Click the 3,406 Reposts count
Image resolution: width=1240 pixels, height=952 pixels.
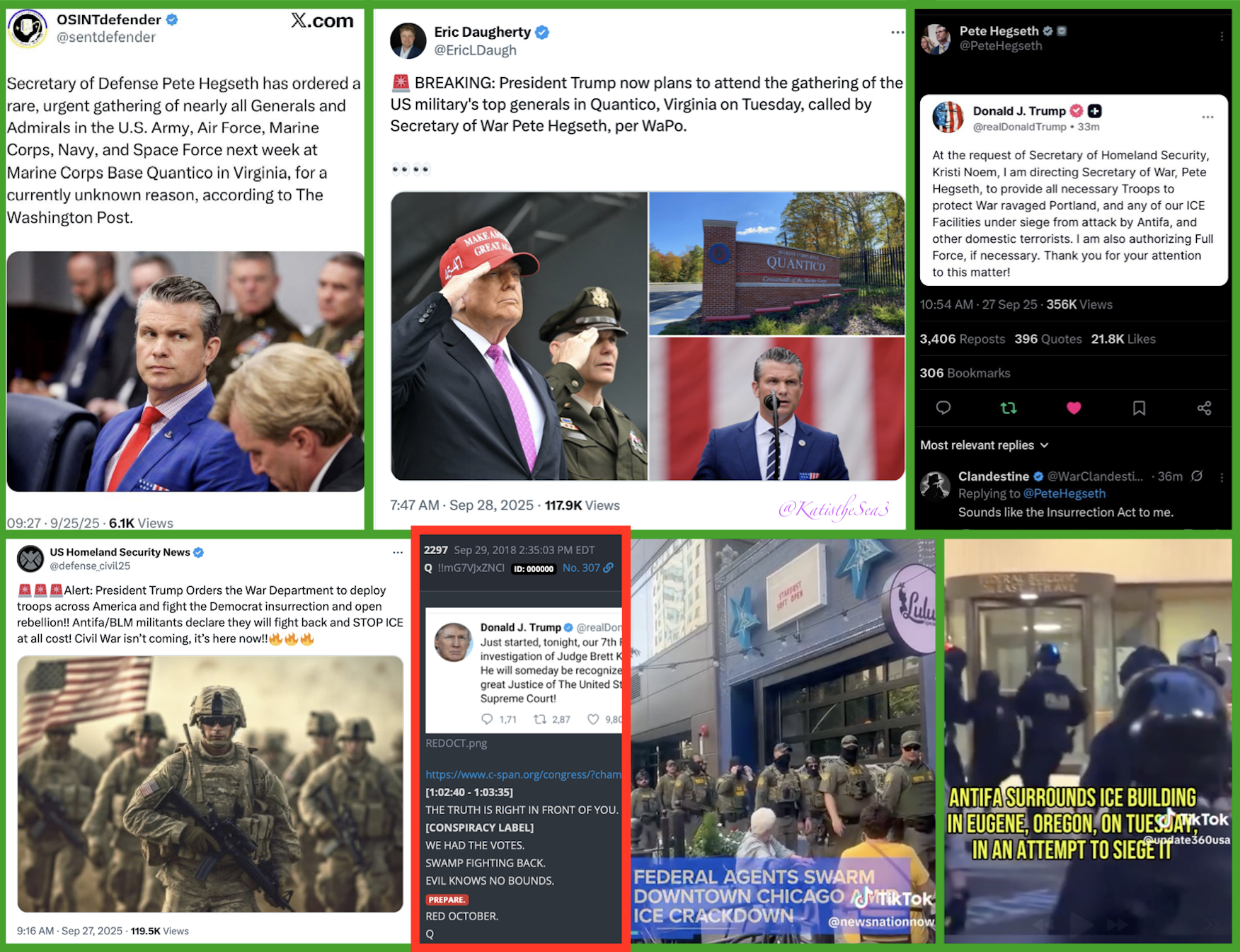tap(962, 339)
